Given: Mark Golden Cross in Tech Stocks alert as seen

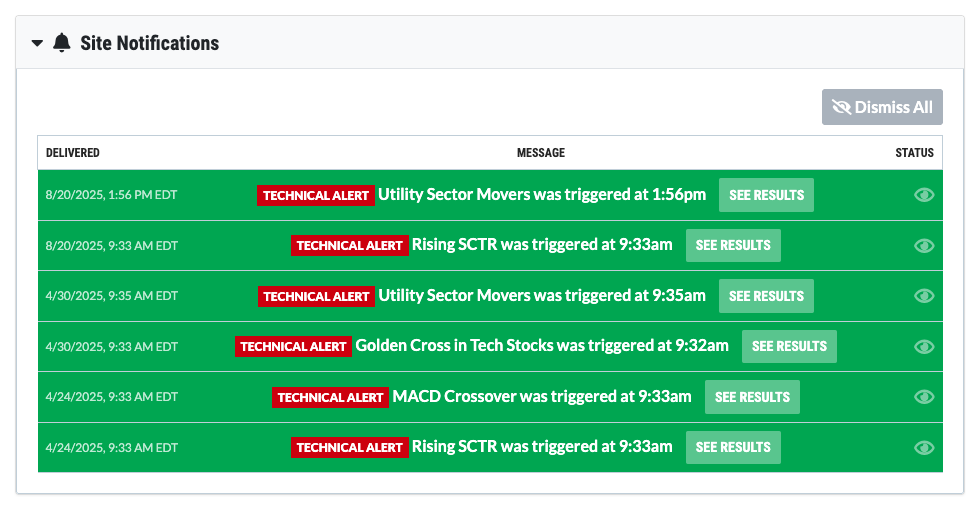Looking at the screenshot, I should (924, 346).
